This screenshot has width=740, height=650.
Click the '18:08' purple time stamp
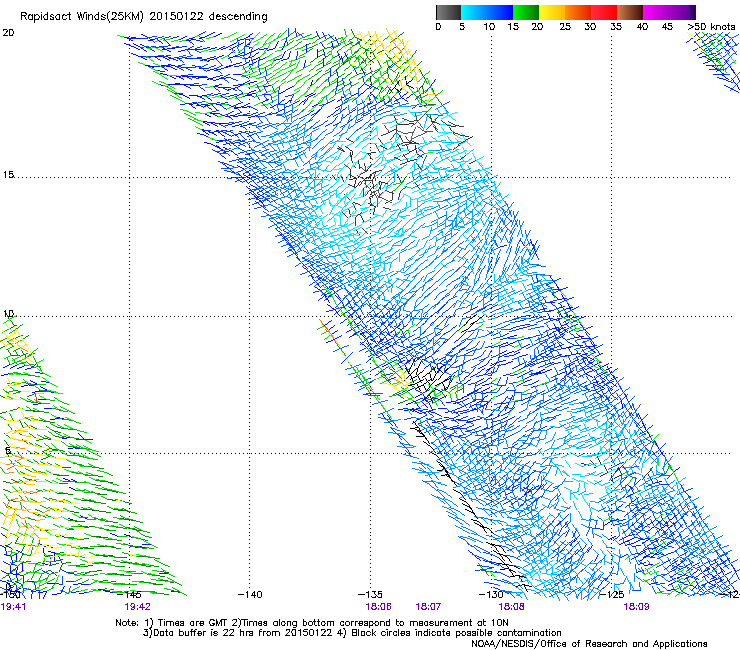[x=512, y=607]
